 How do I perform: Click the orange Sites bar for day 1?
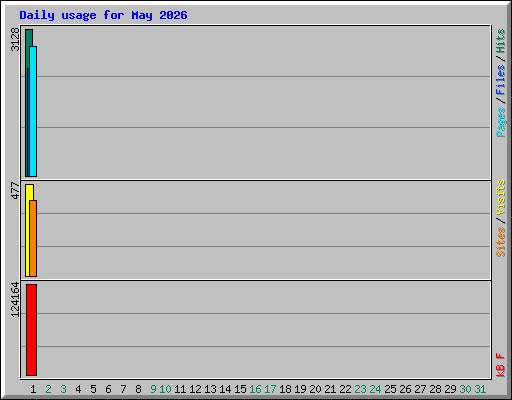(33, 238)
